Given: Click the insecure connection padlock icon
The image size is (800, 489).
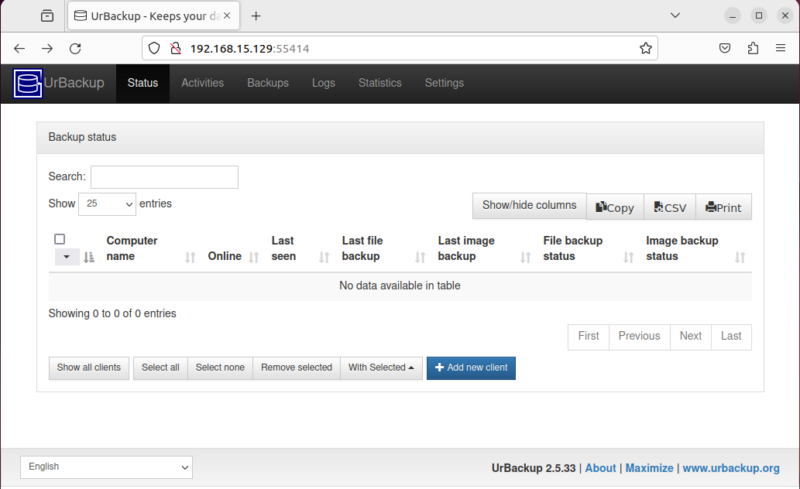Looking at the screenshot, I should 176,48.
